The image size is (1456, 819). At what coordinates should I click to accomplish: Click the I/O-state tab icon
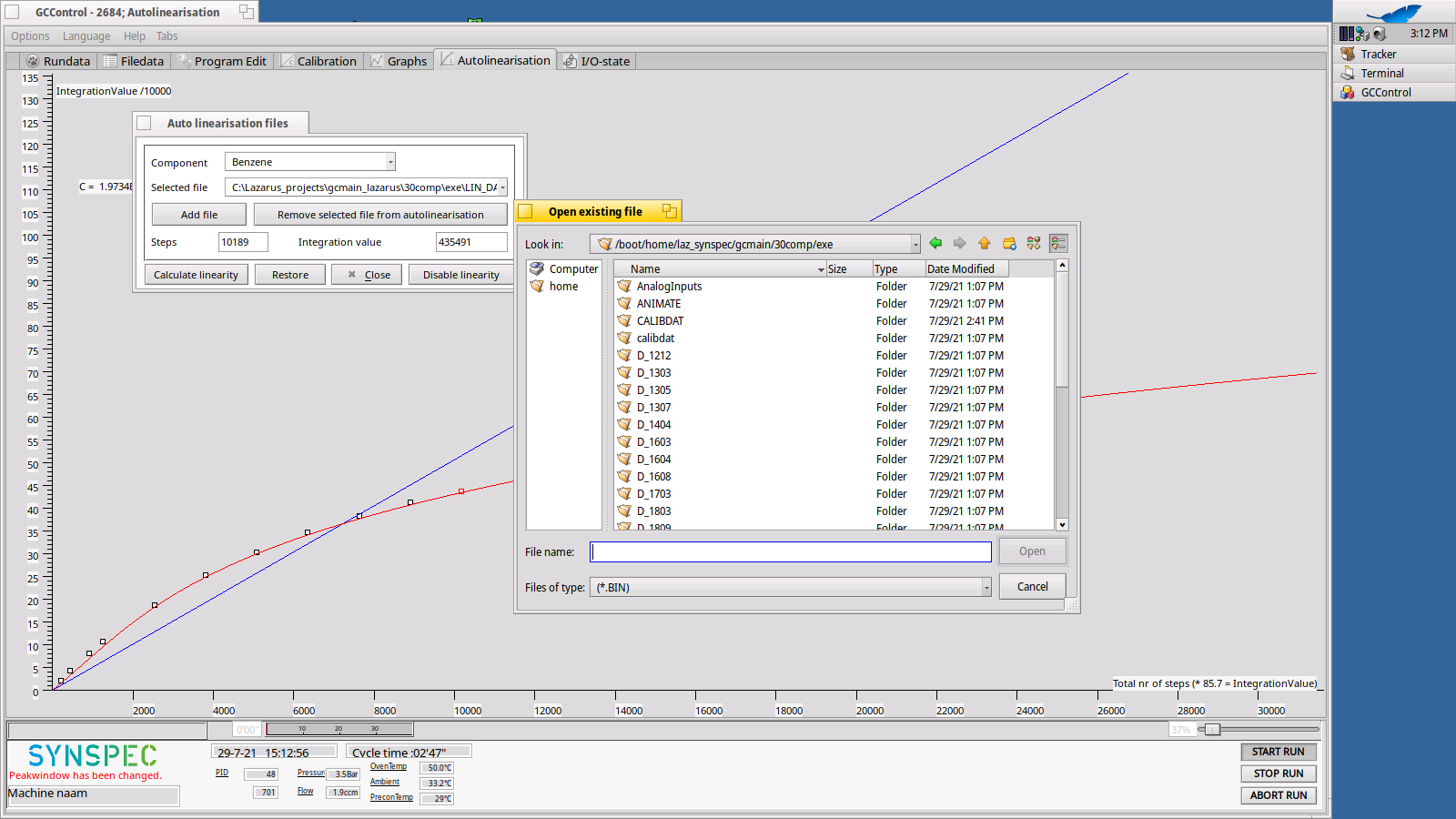click(570, 61)
